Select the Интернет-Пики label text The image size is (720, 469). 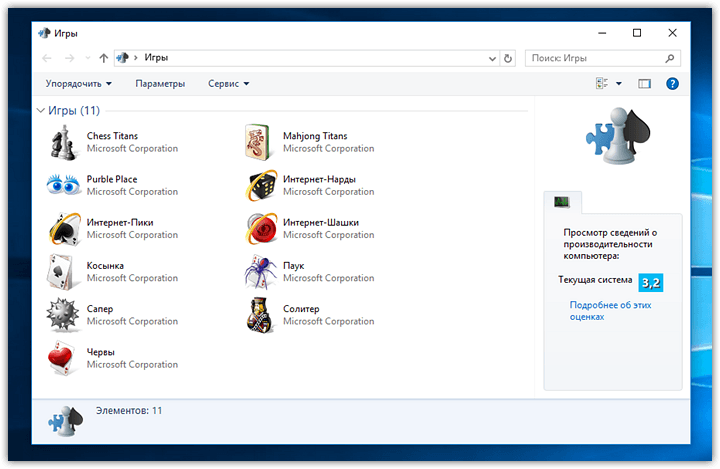[120, 222]
